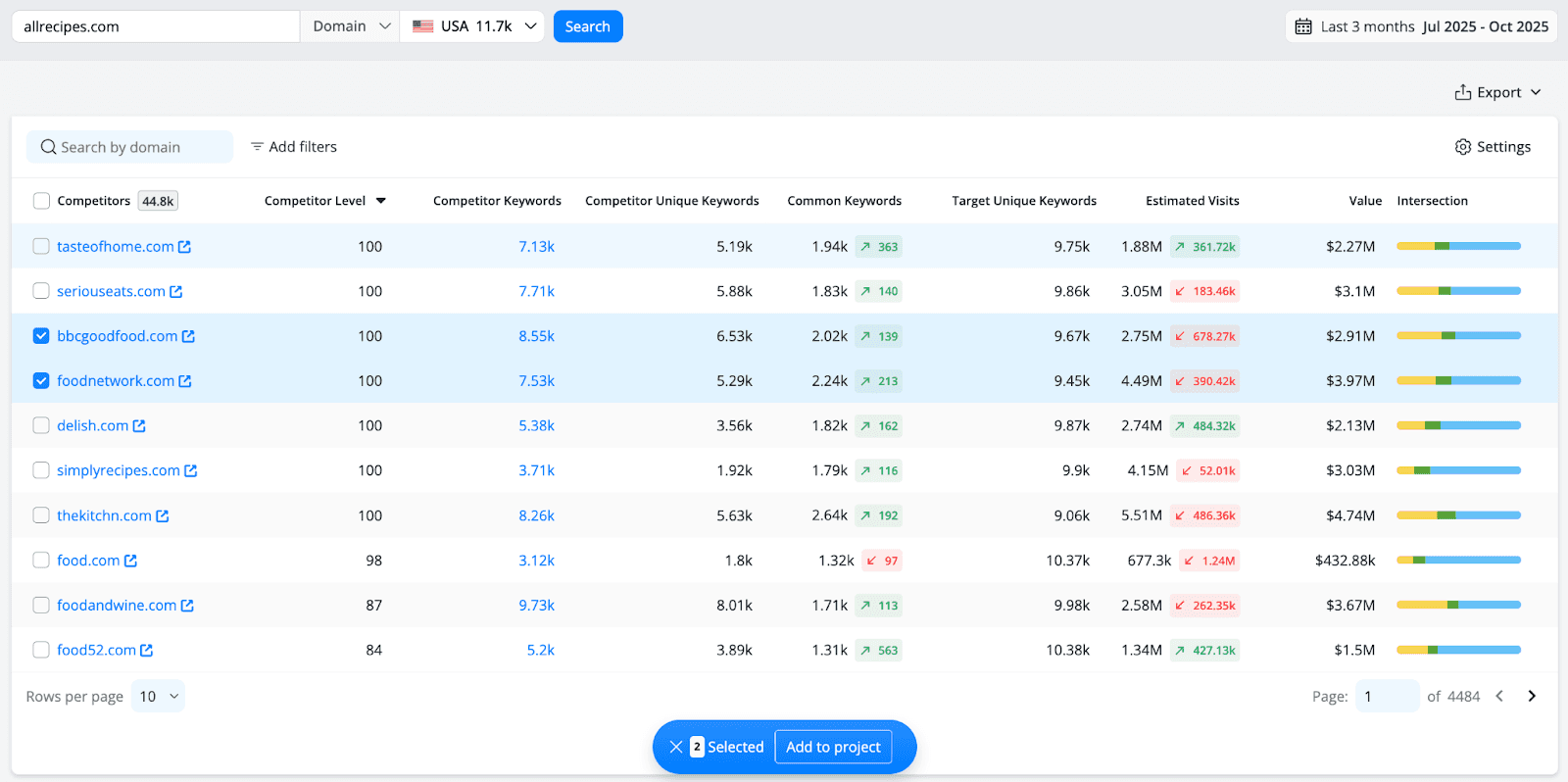The width and height of the screenshot is (1568, 782).
Task: Click the magnifier icon in domain search
Action: [48, 147]
